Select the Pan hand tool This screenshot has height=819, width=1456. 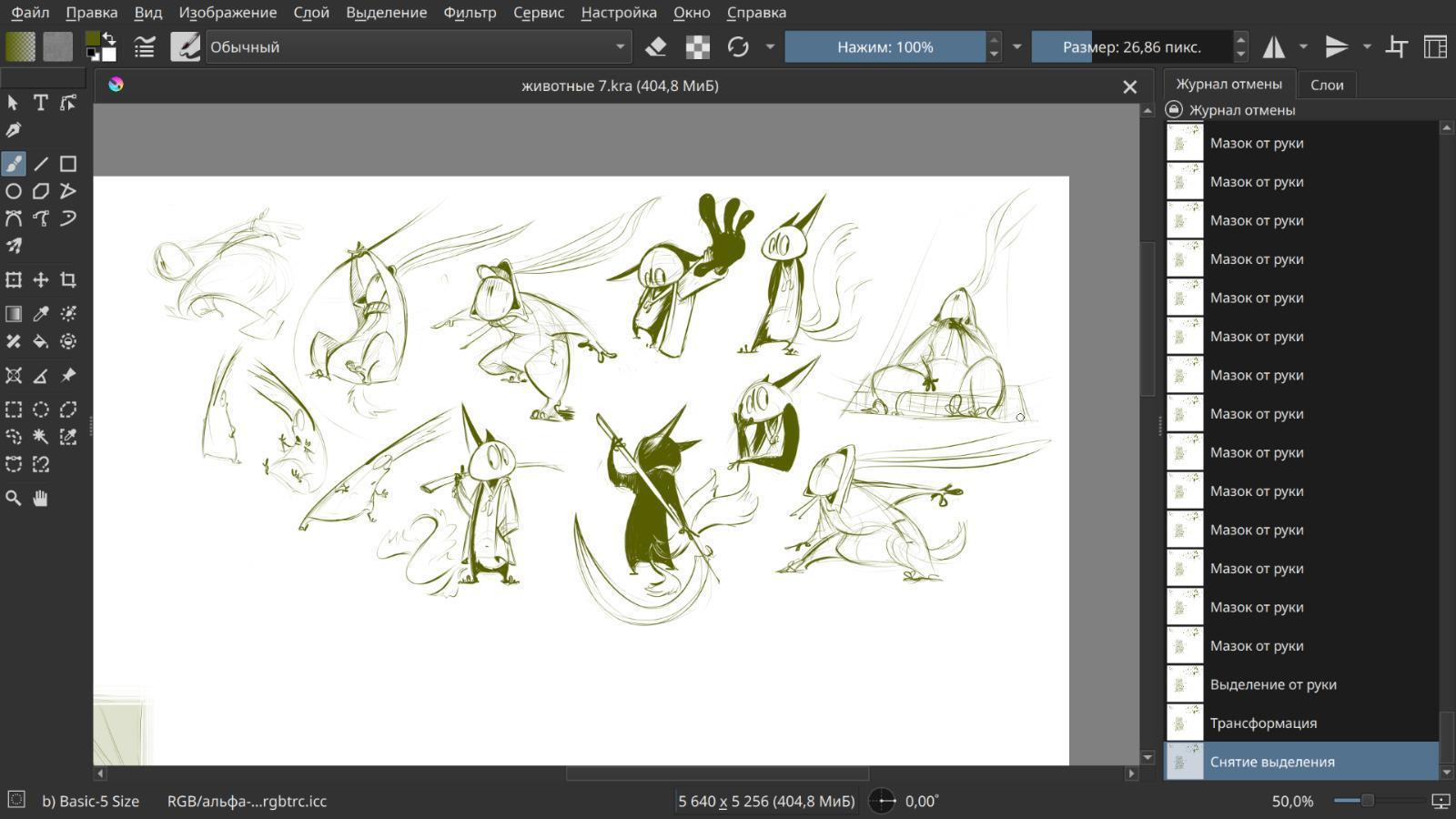pyautogui.click(x=41, y=498)
